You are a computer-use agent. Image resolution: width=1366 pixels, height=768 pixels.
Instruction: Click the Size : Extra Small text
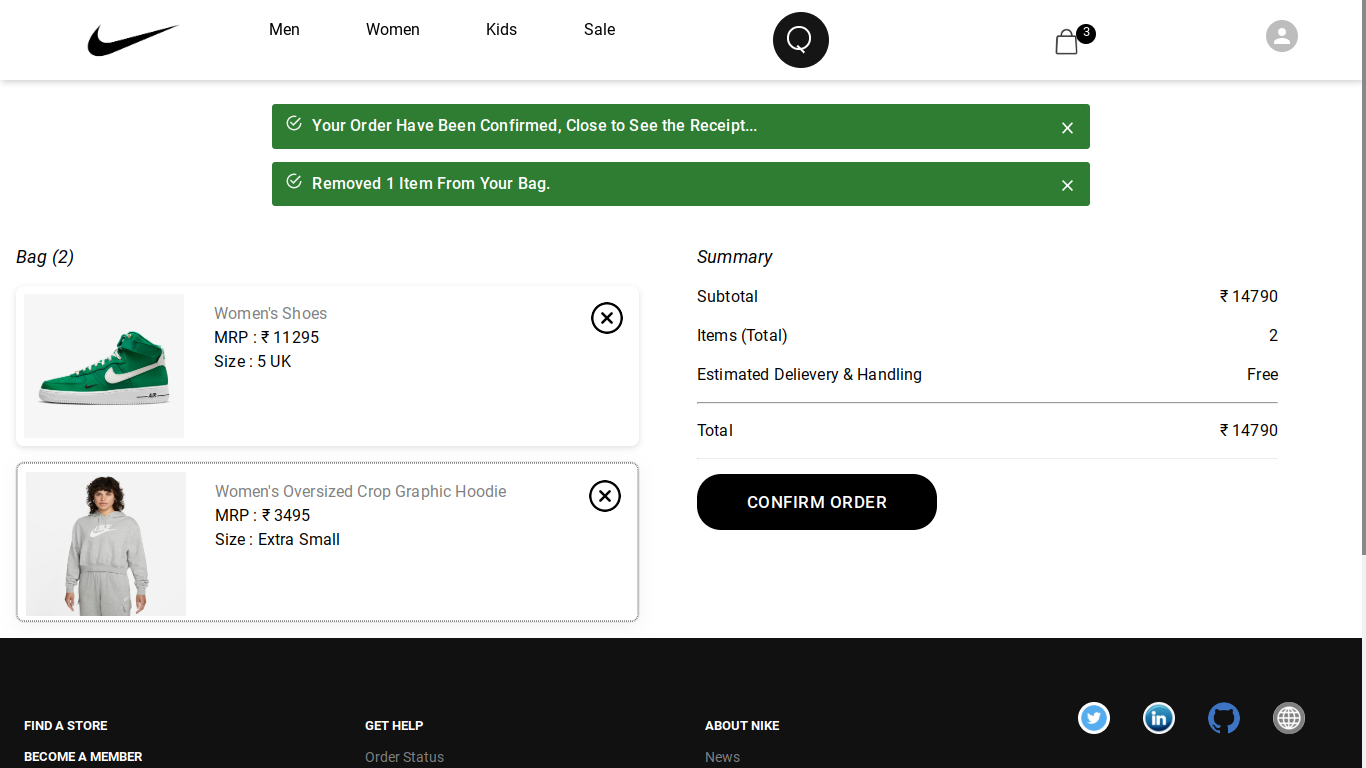point(278,540)
